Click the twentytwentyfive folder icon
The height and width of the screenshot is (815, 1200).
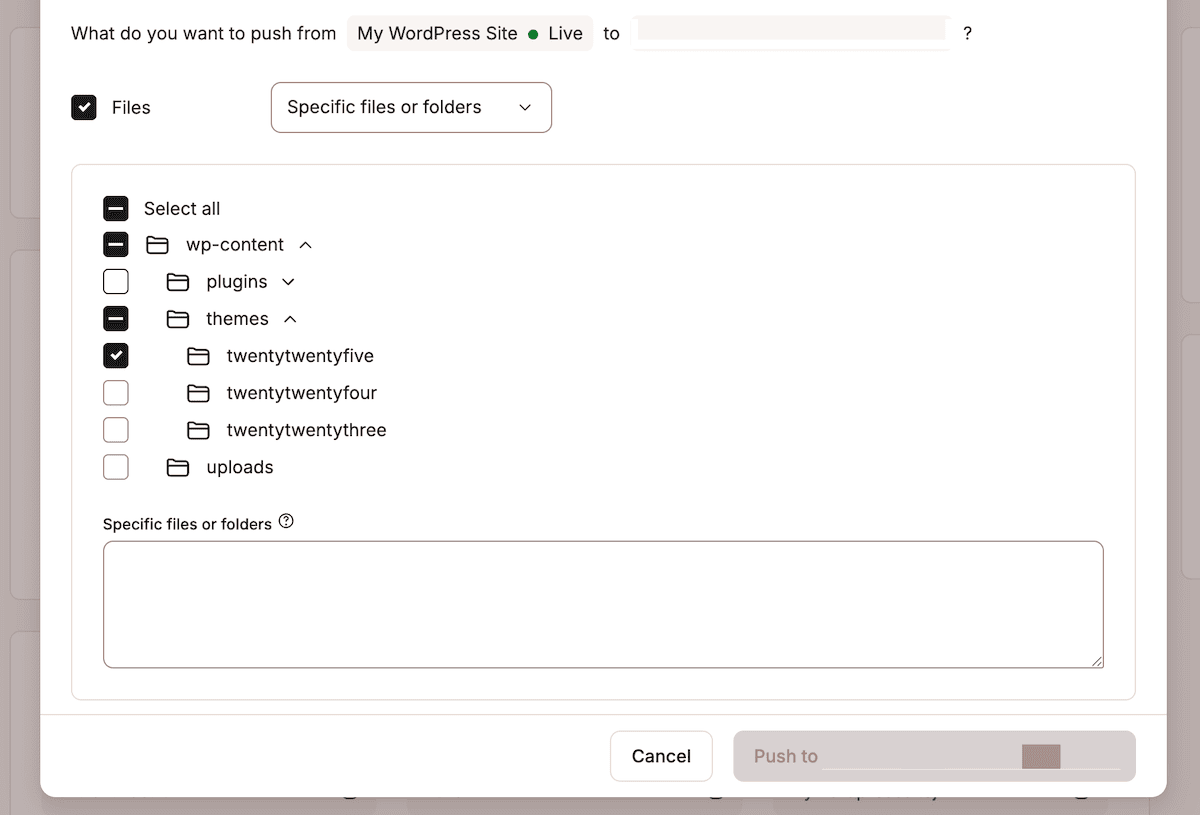pyautogui.click(x=197, y=355)
